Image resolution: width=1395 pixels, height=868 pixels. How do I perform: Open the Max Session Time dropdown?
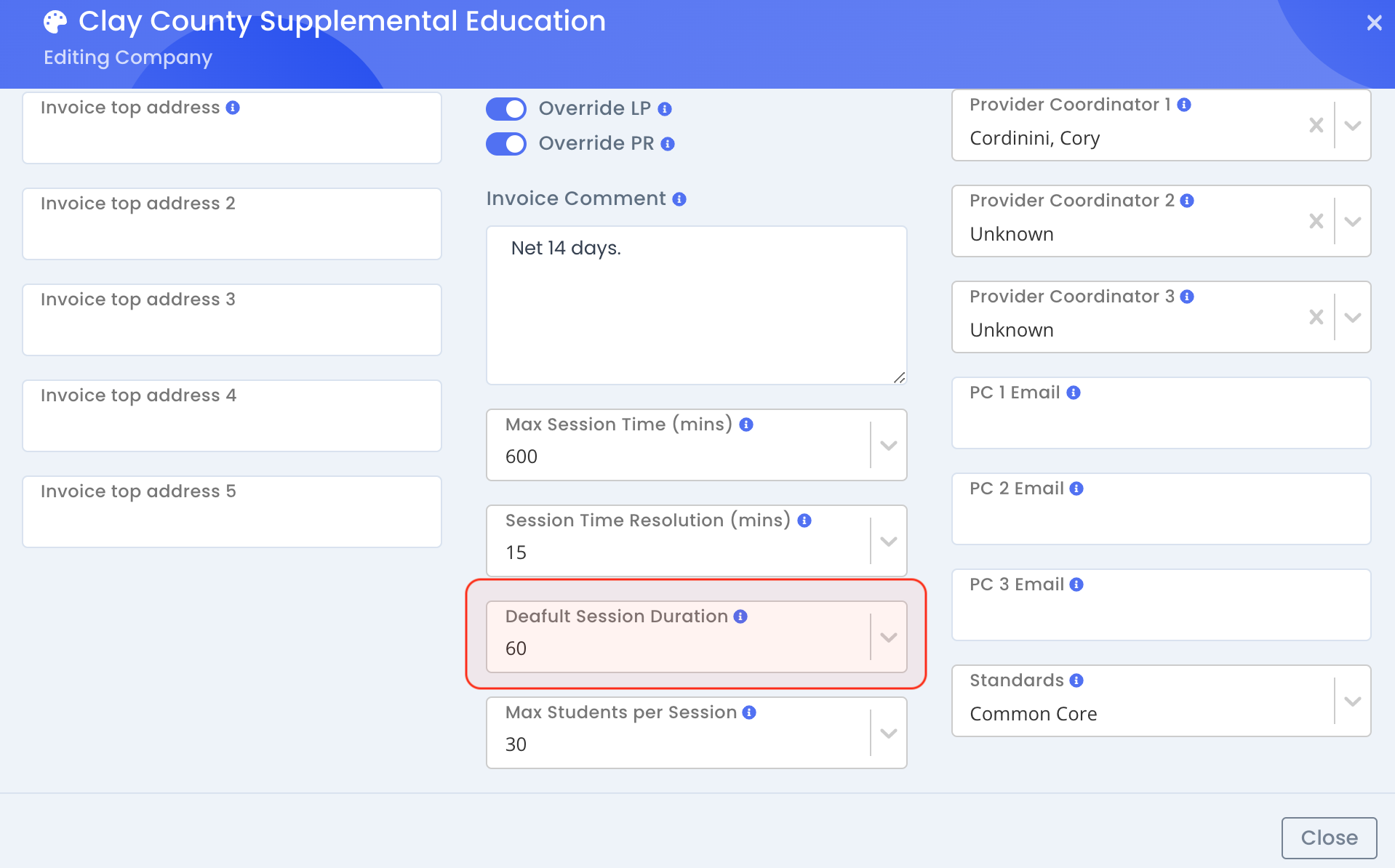point(888,445)
